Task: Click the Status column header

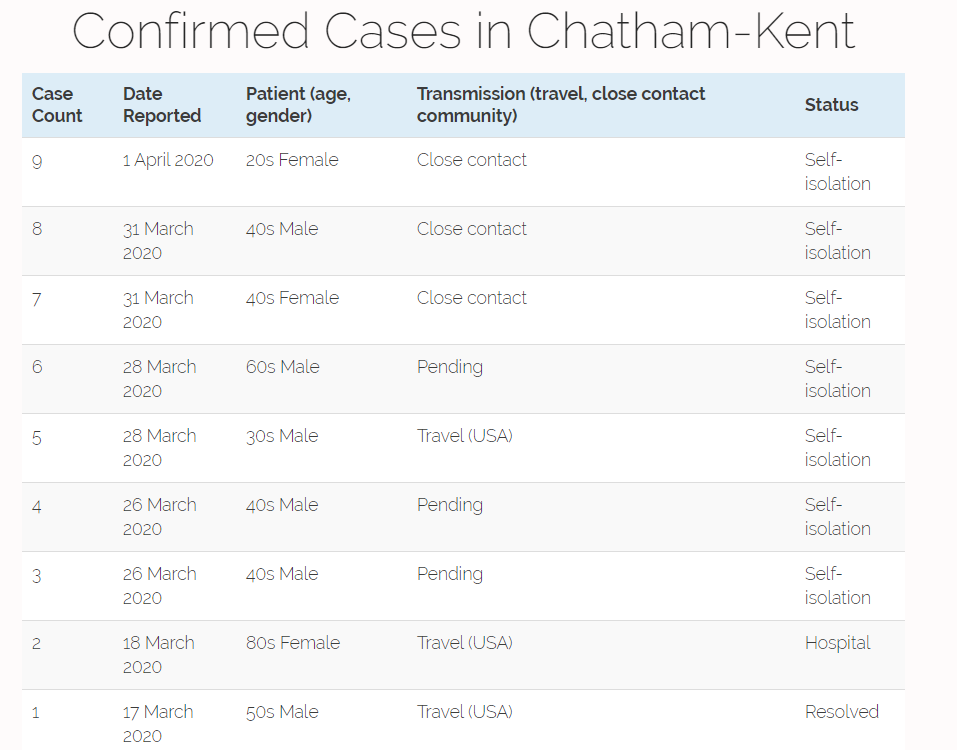Action: click(x=831, y=105)
